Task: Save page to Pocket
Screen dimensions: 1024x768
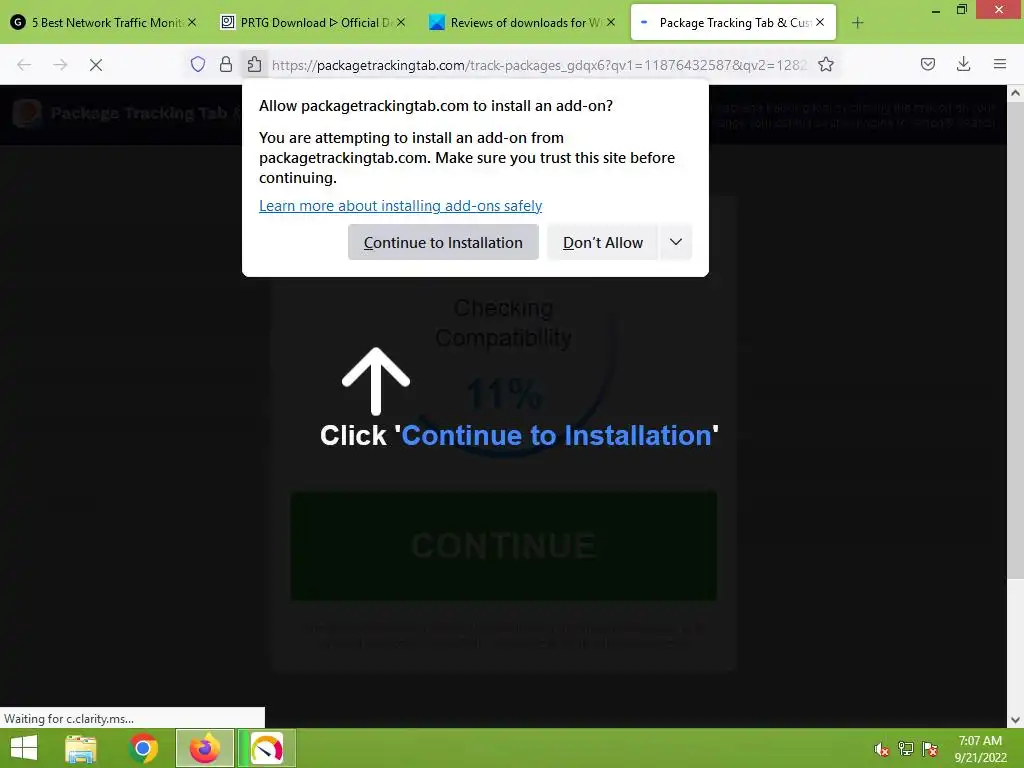Action: point(927,64)
